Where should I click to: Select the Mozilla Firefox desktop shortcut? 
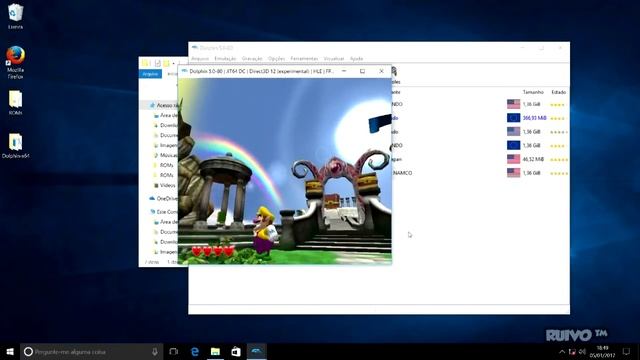15,62
